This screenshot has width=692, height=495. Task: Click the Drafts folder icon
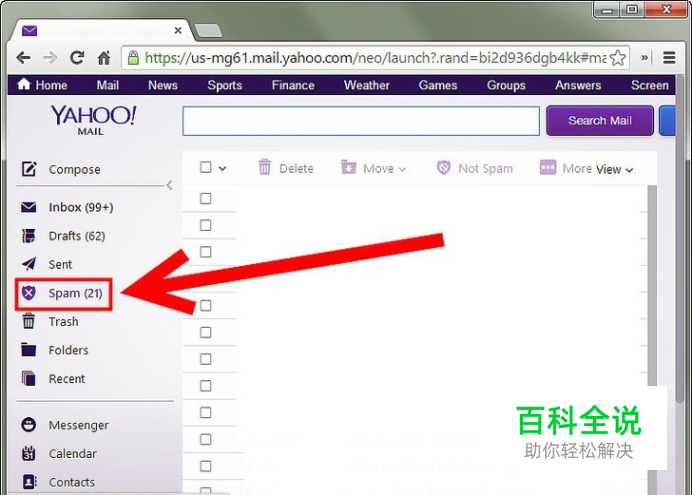pyautogui.click(x=29, y=236)
